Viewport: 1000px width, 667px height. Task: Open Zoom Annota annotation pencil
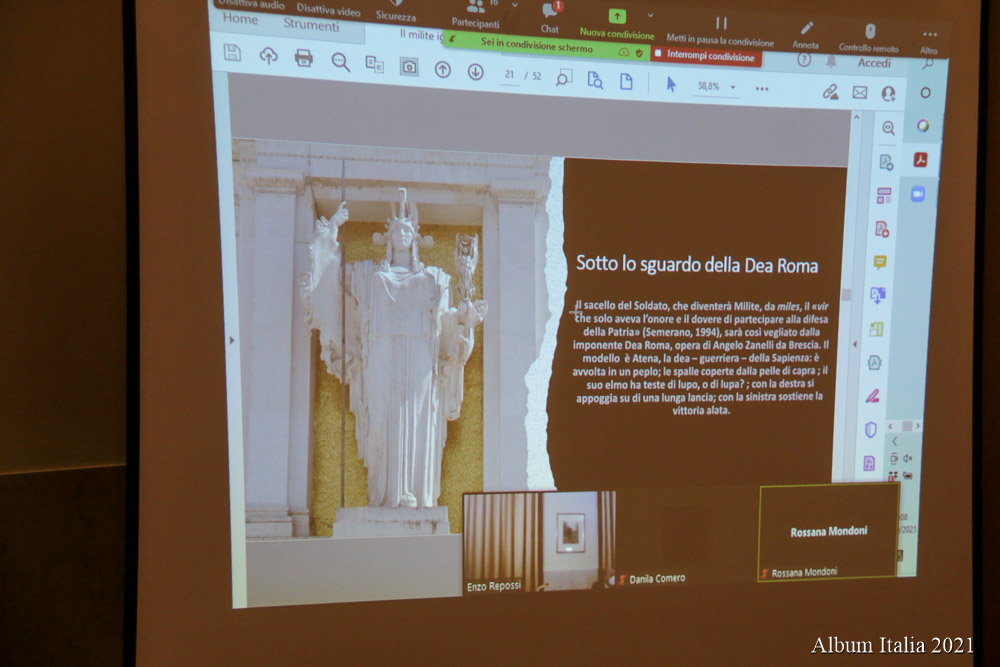[x=806, y=35]
